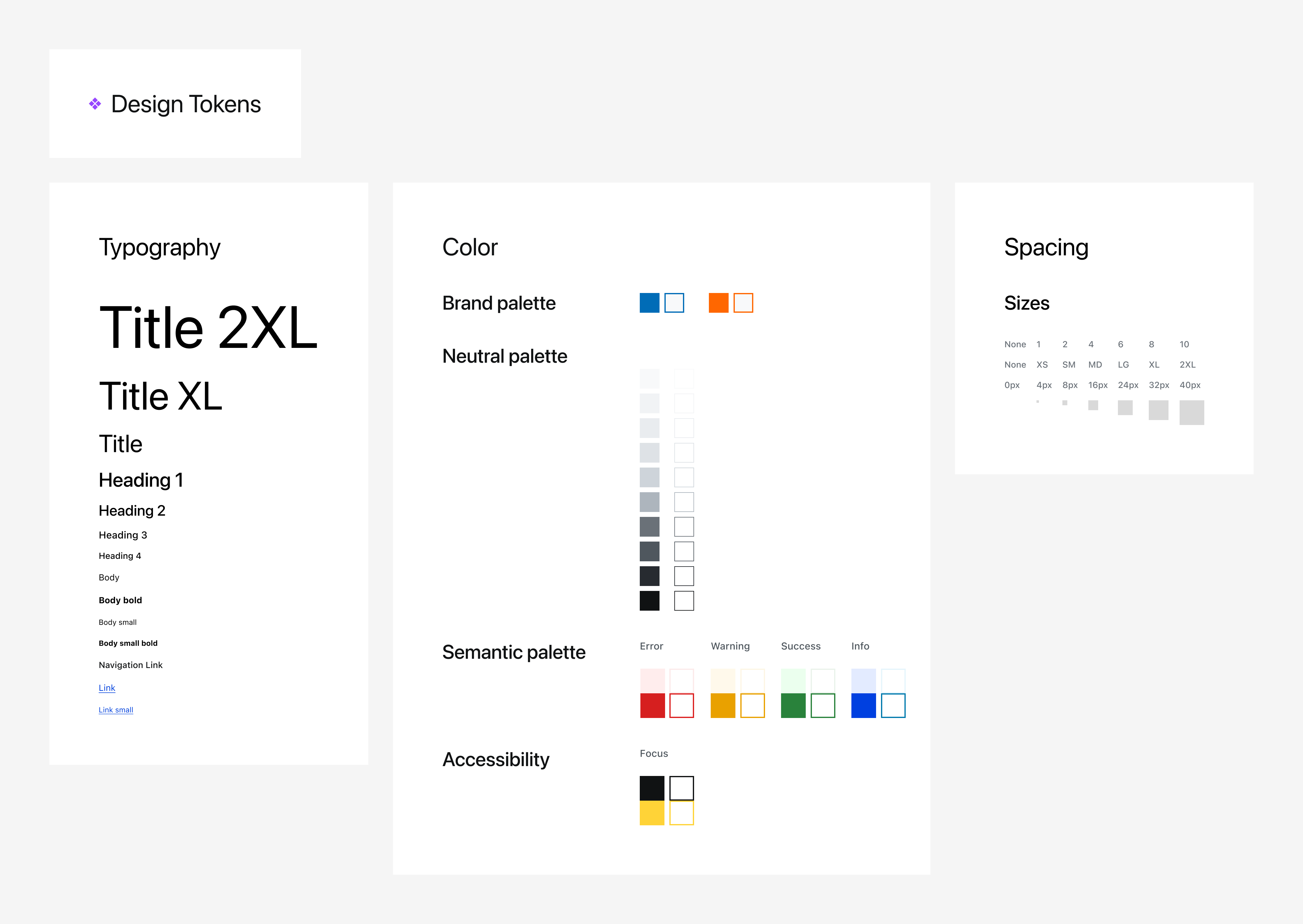Select the Body bold sample text
Screen dimensions: 1303x924
pos(121,600)
